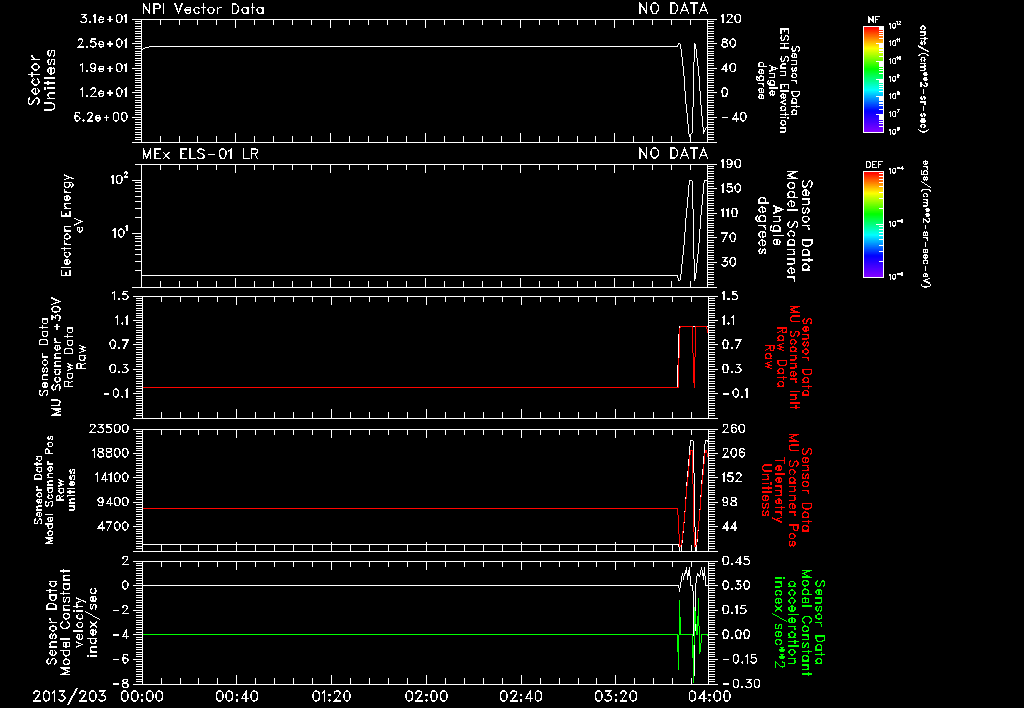Click the 'ESH Sun Elevation Angle' axis label

coord(777,80)
